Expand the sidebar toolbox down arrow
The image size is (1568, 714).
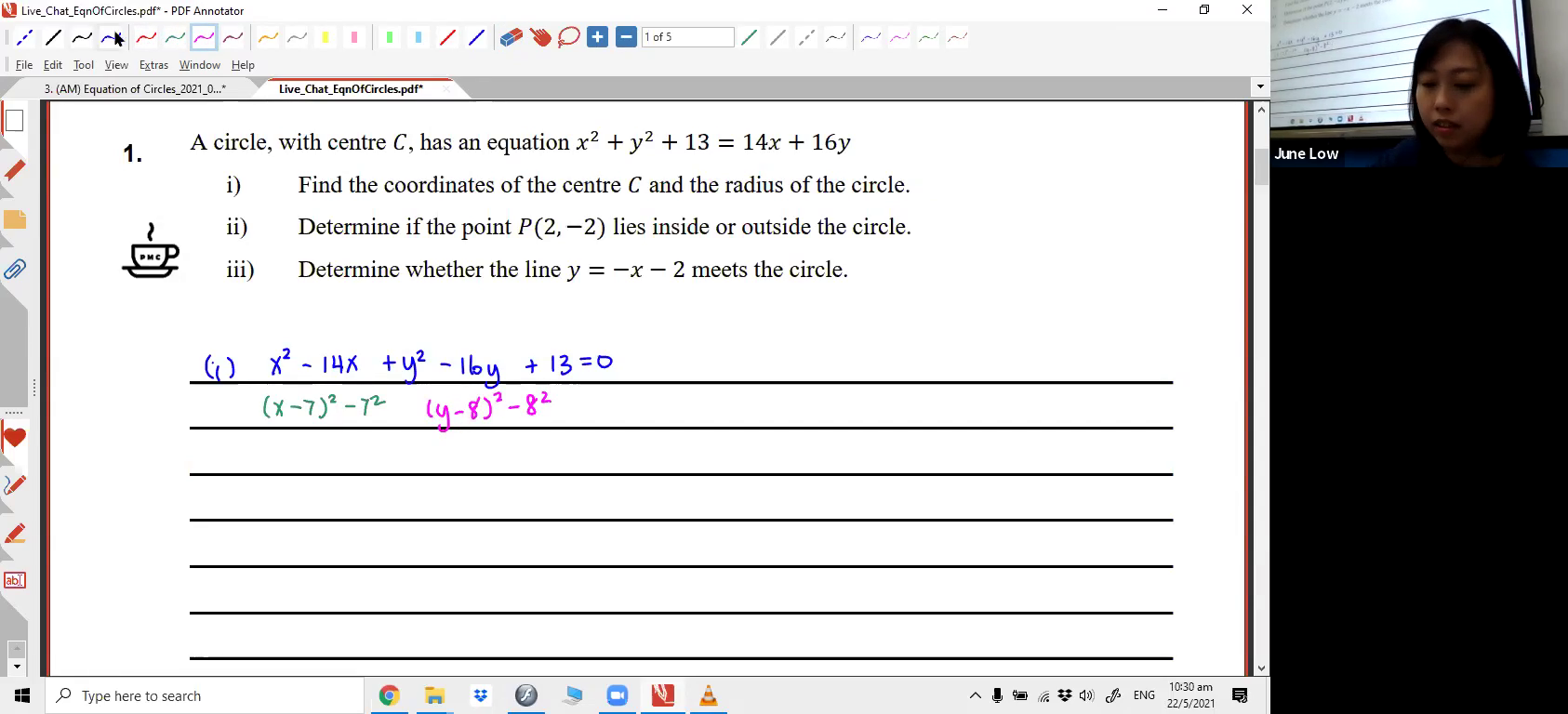(16, 667)
